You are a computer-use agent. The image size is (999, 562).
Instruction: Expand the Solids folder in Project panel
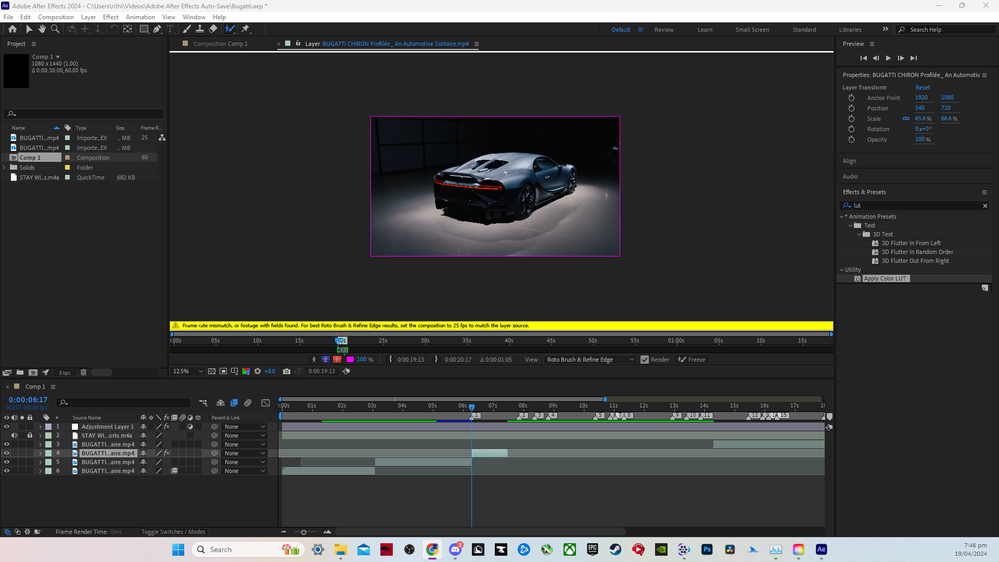(5, 168)
